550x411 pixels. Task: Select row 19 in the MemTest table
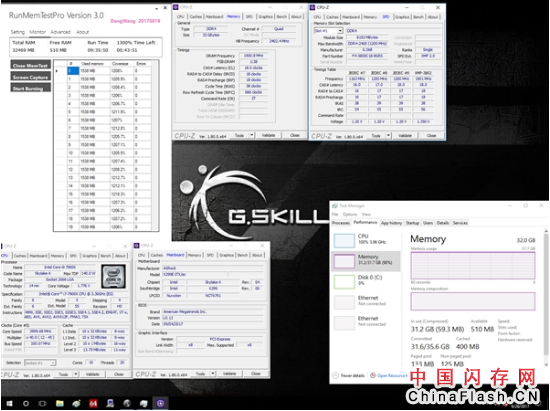(103, 227)
